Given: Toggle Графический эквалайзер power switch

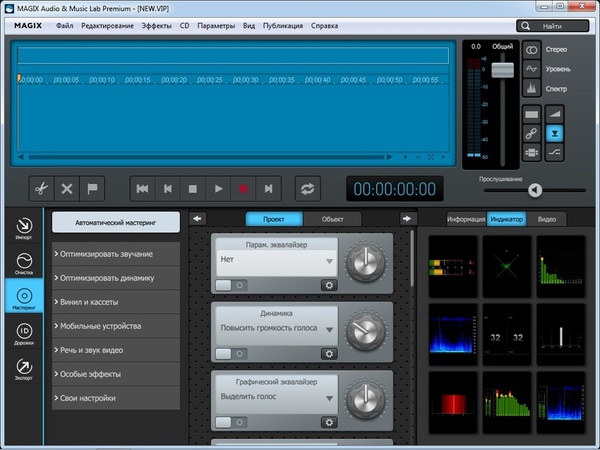Looking at the screenshot, I should (231, 422).
